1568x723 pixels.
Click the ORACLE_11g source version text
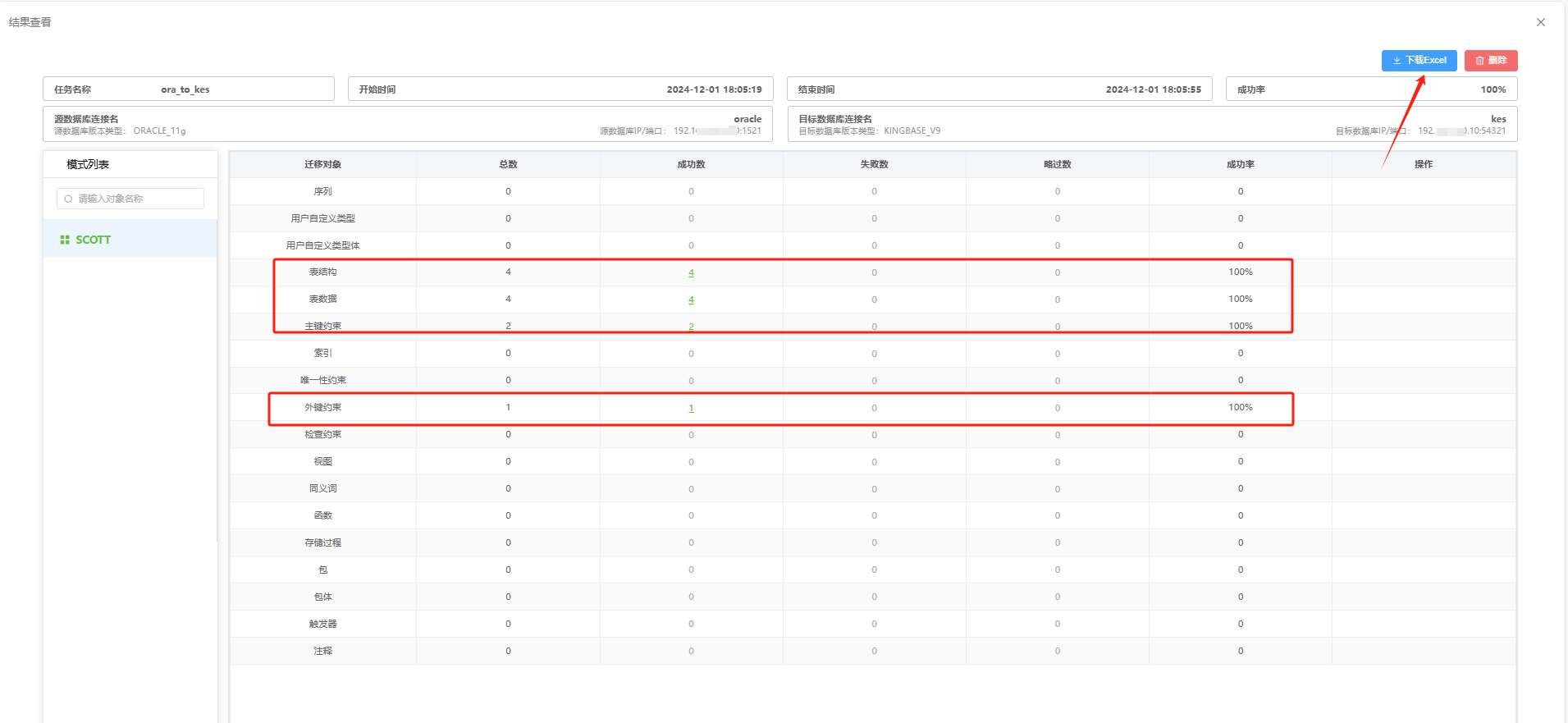click(x=160, y=130)
